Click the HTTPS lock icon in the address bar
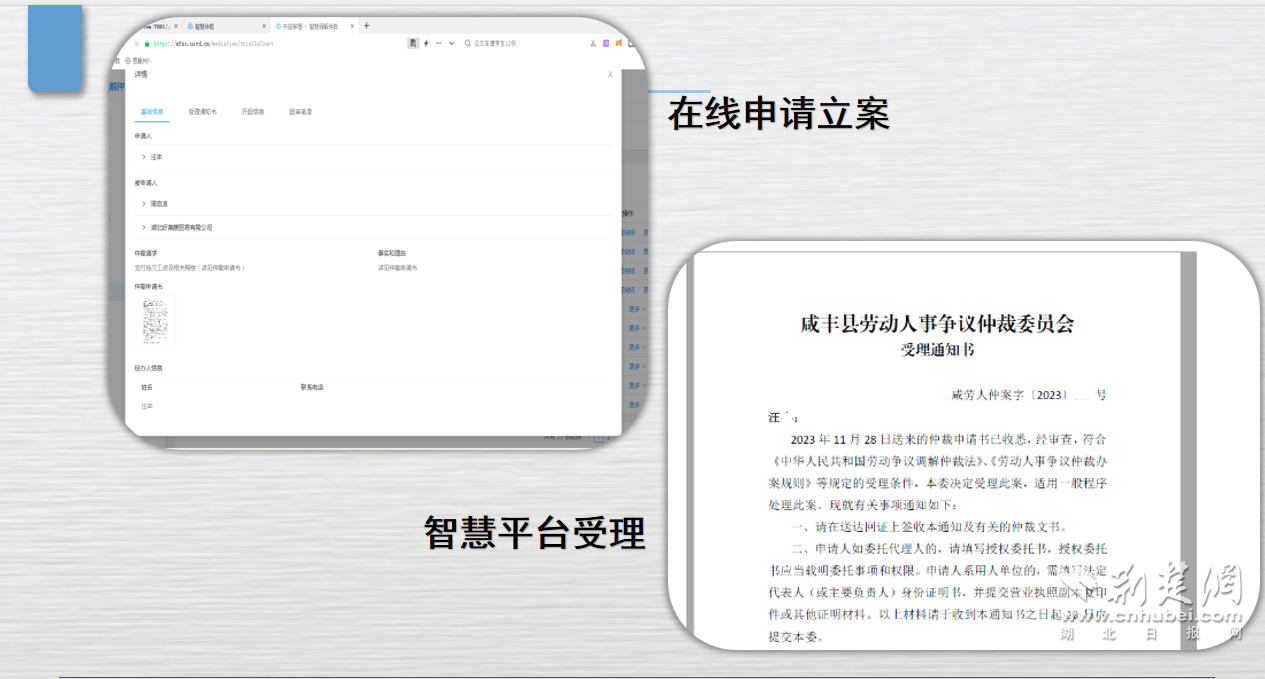1265x679 pixels. (x=146, y=43)
